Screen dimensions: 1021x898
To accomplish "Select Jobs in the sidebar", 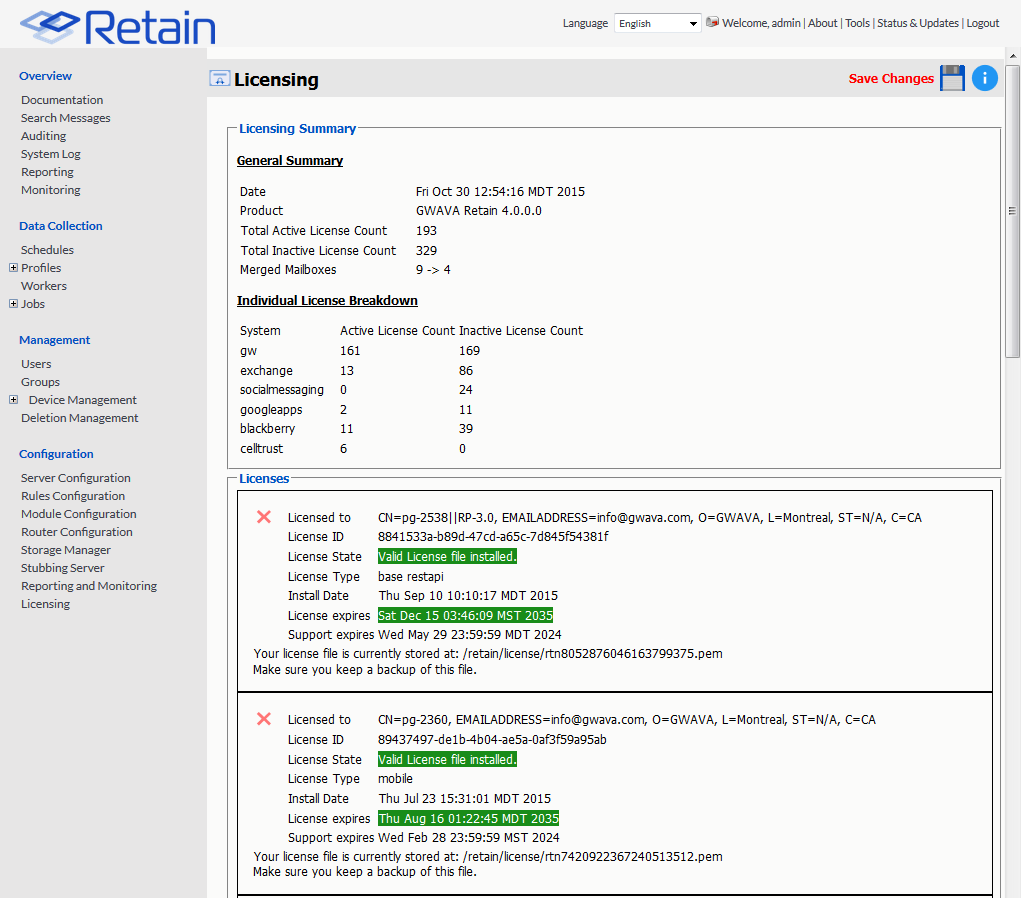I will [33, 304].
